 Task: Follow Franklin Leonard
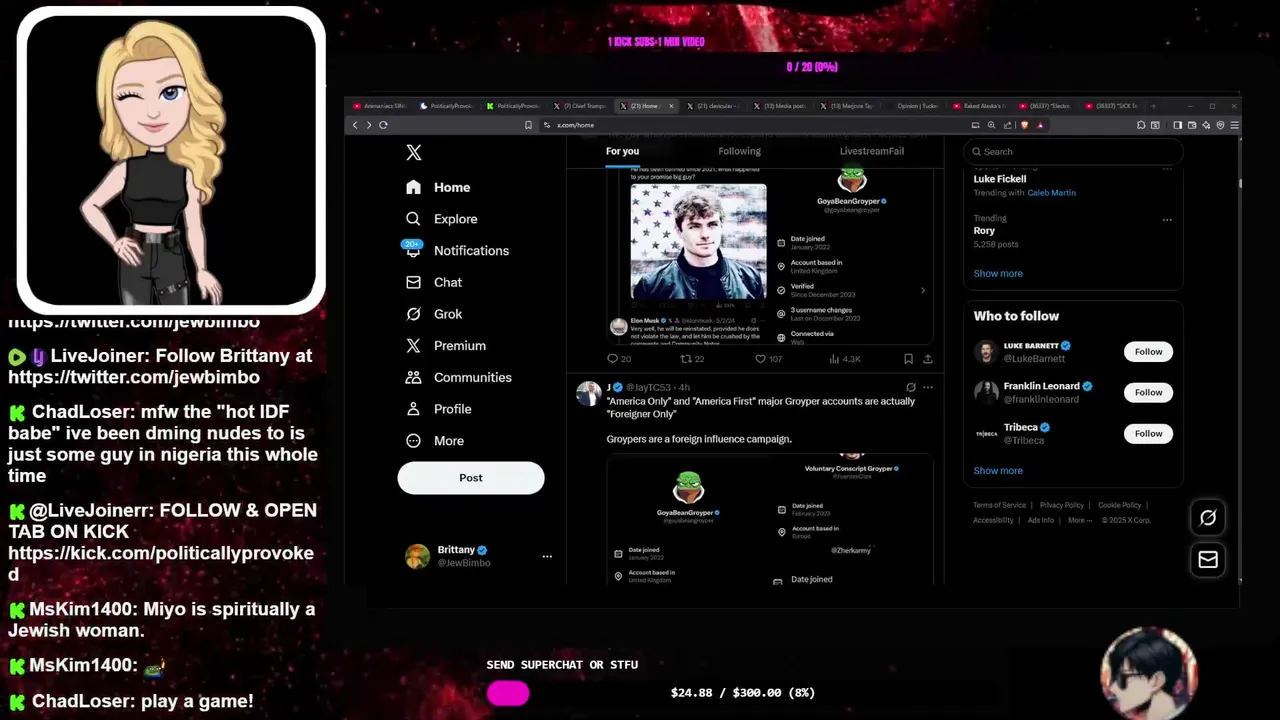point(1148,392)
